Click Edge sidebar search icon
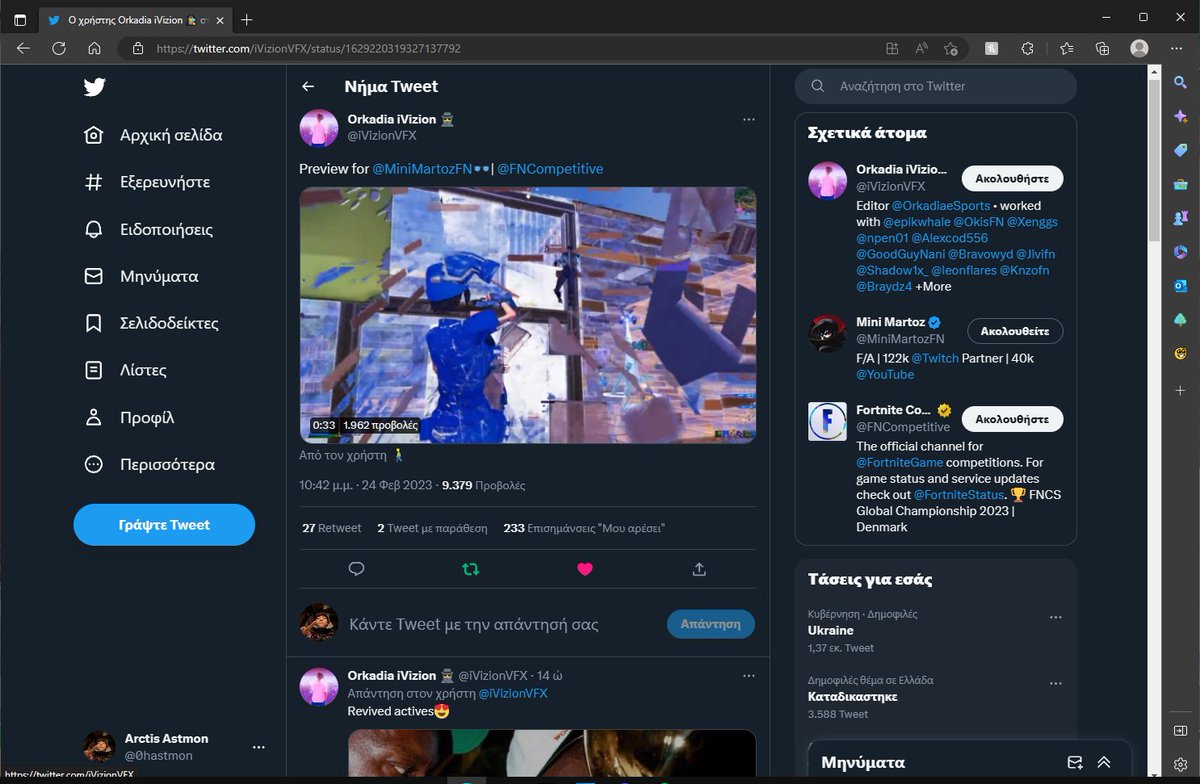The width and height of the screenshot is (1200, 784). coord(1181,83)
